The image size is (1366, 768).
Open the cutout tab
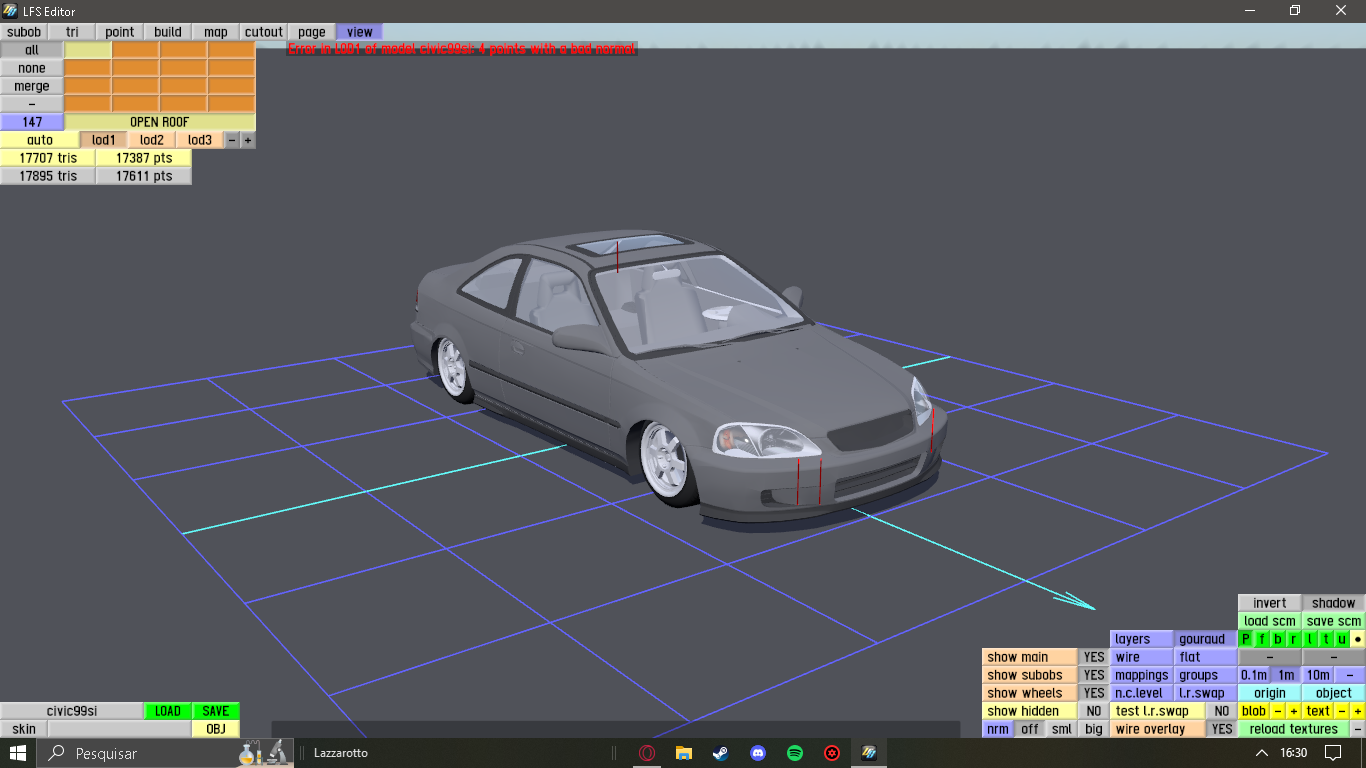point(264,32)
